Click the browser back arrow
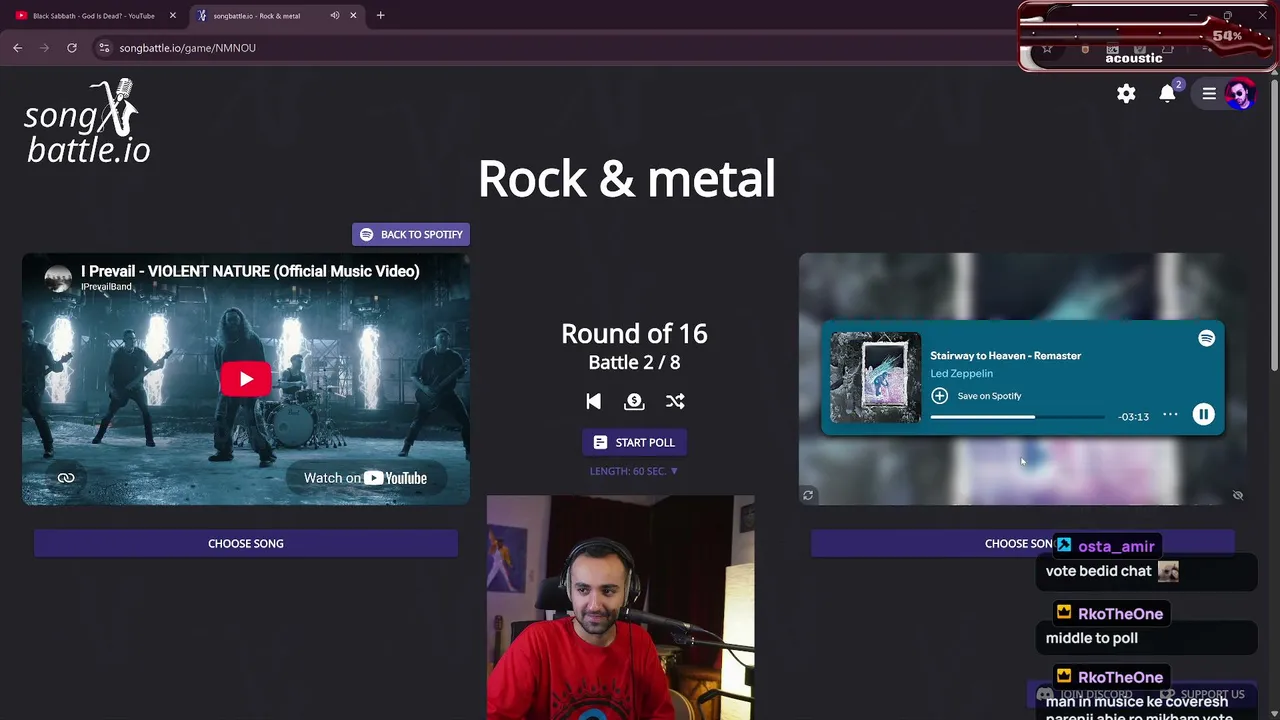This screenshot has height=720, width=1280. (x=18, y=47)
